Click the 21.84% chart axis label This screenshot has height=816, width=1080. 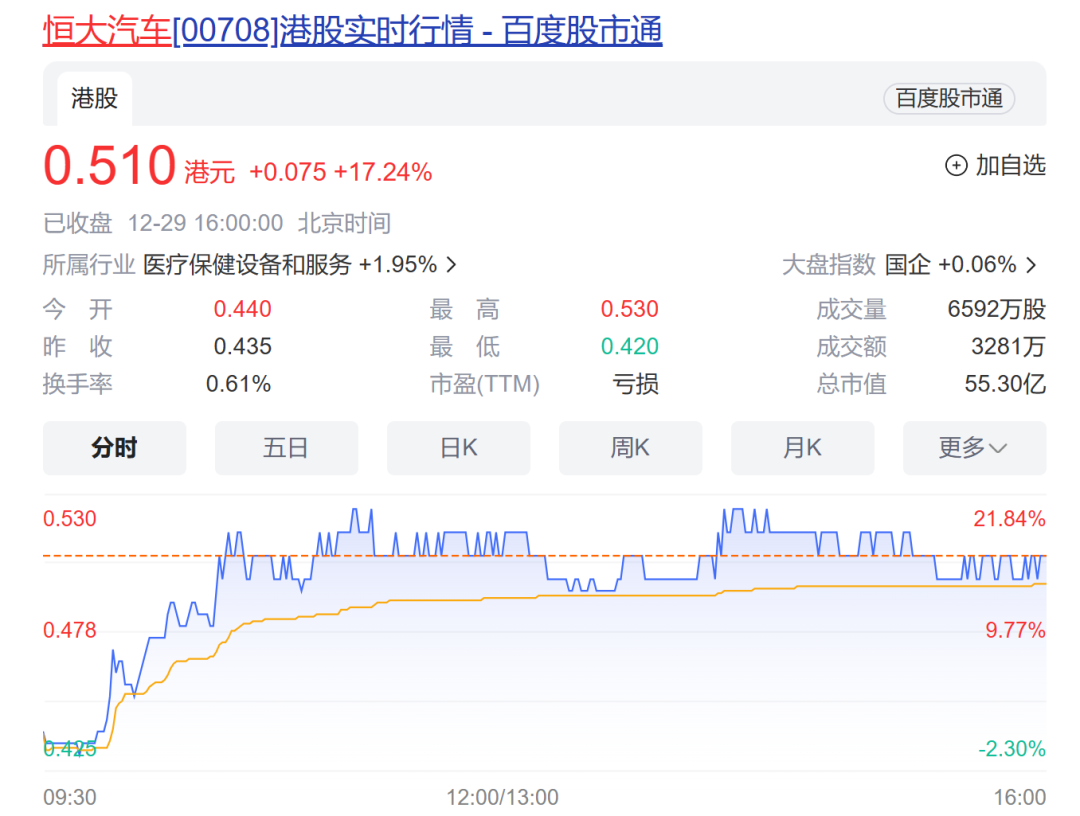[1009, 519]
